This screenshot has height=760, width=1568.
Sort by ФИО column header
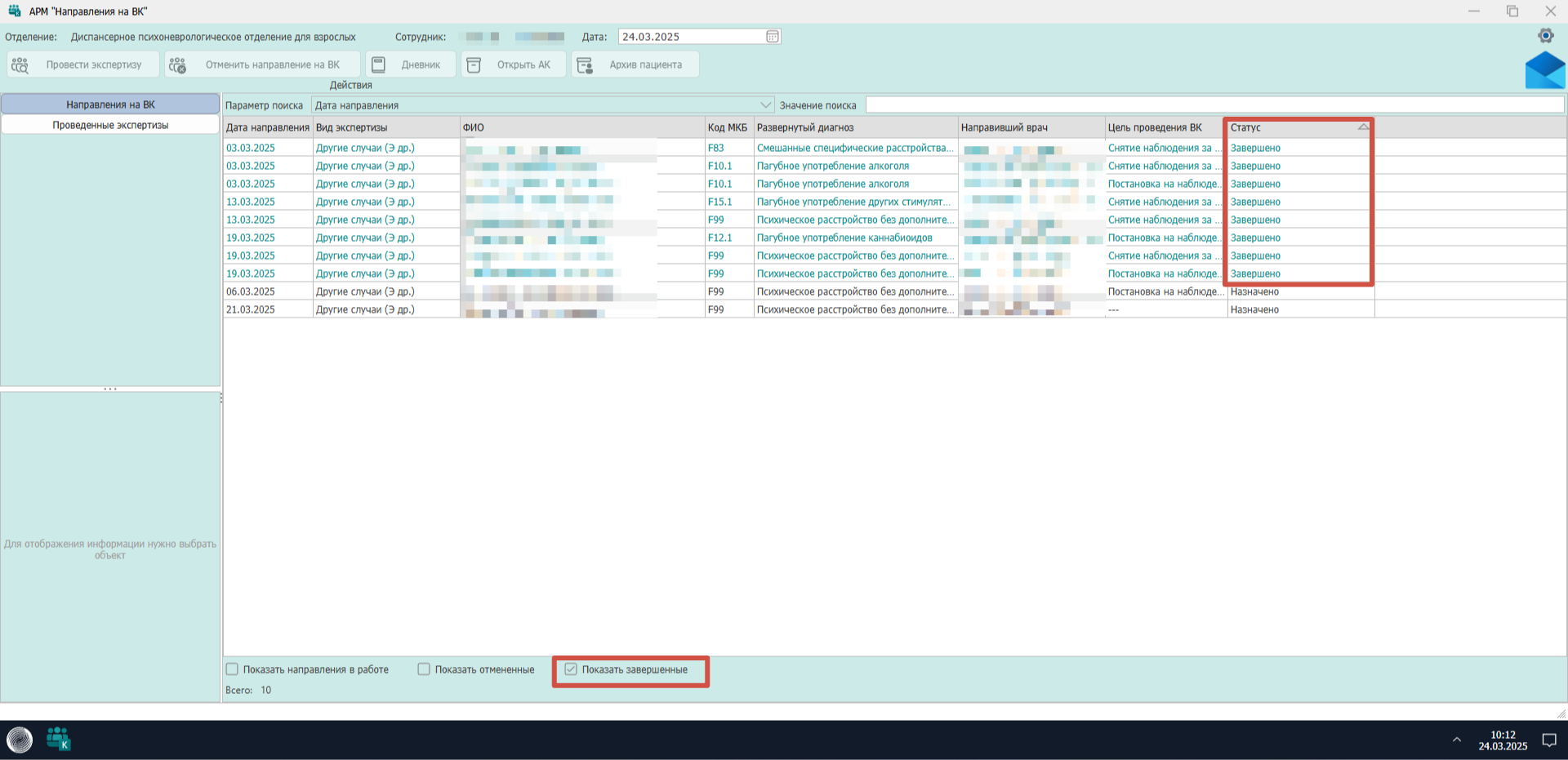click(582, 127)
